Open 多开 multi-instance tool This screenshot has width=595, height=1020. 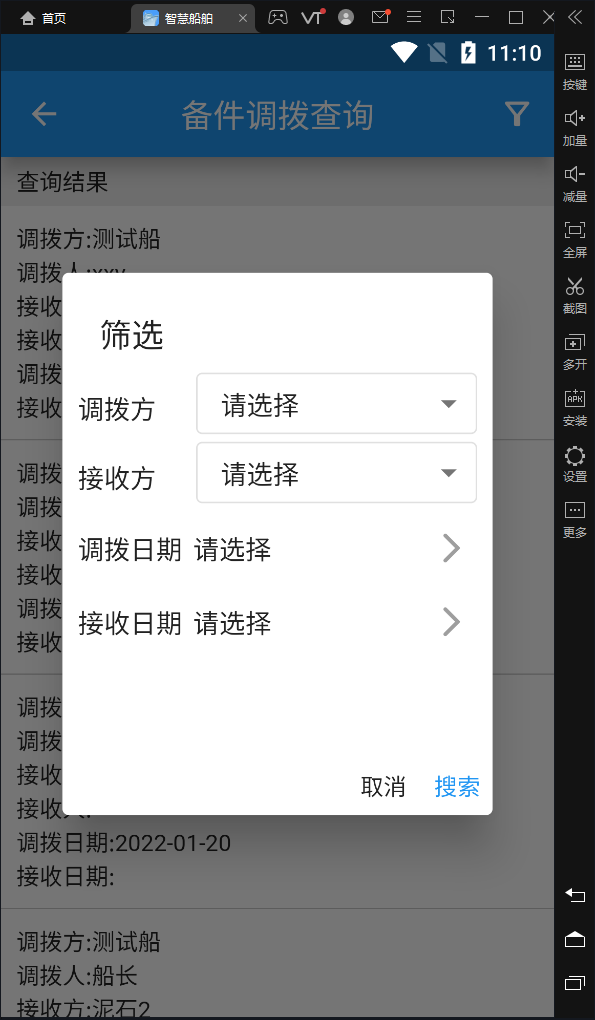click(575, 352)
